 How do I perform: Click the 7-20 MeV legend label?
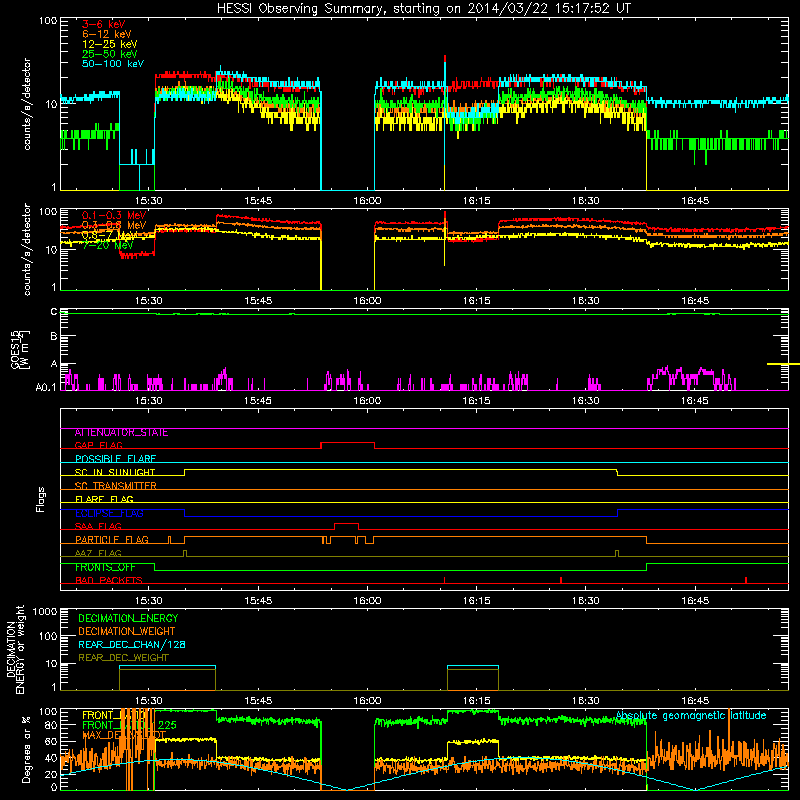(108, 245)
